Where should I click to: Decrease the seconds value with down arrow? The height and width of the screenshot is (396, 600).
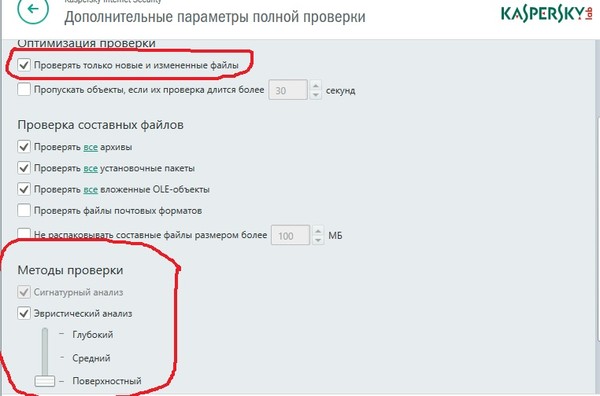[x=316, y=95]
